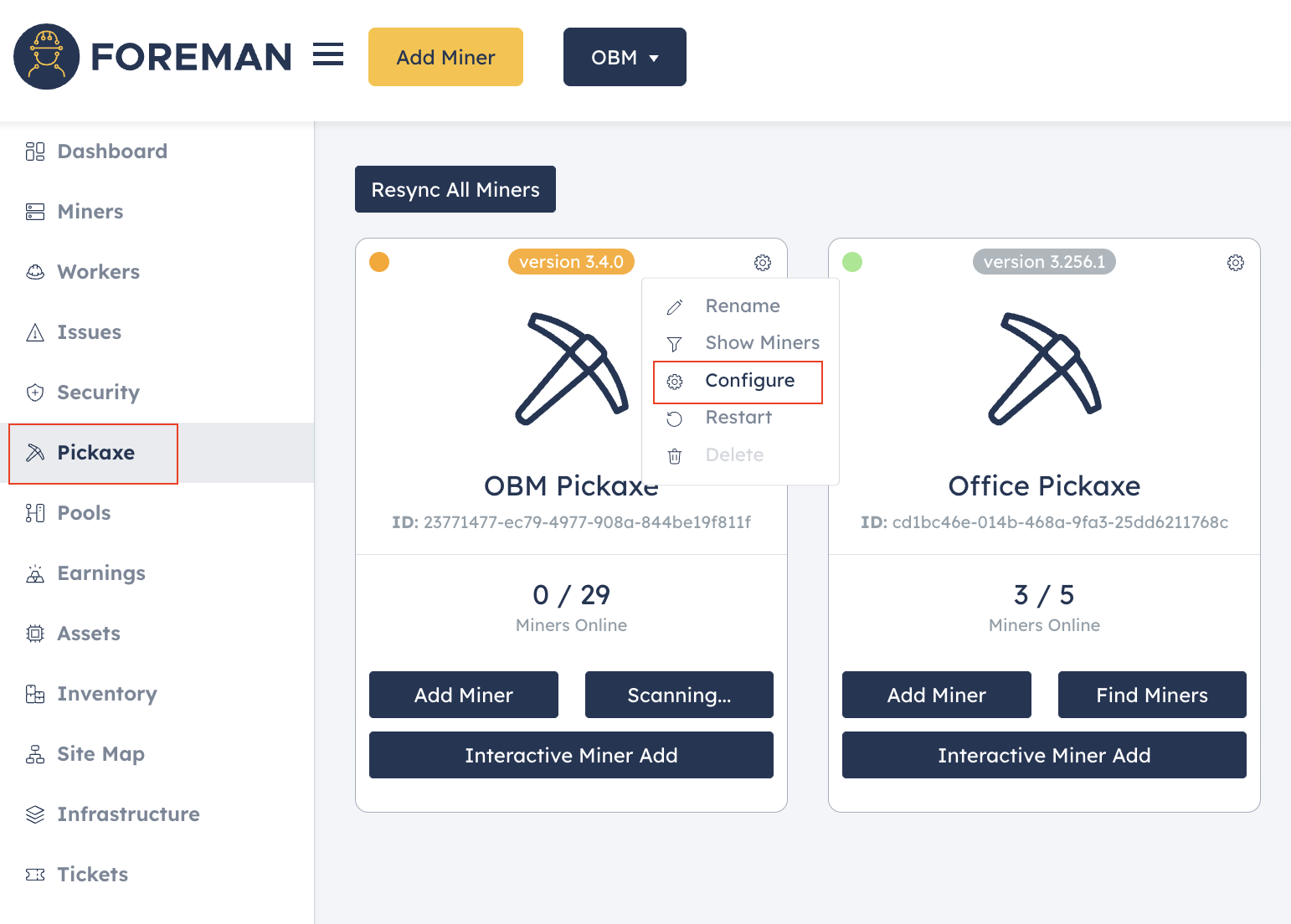Select the Security shield icon

click(34, 392)
